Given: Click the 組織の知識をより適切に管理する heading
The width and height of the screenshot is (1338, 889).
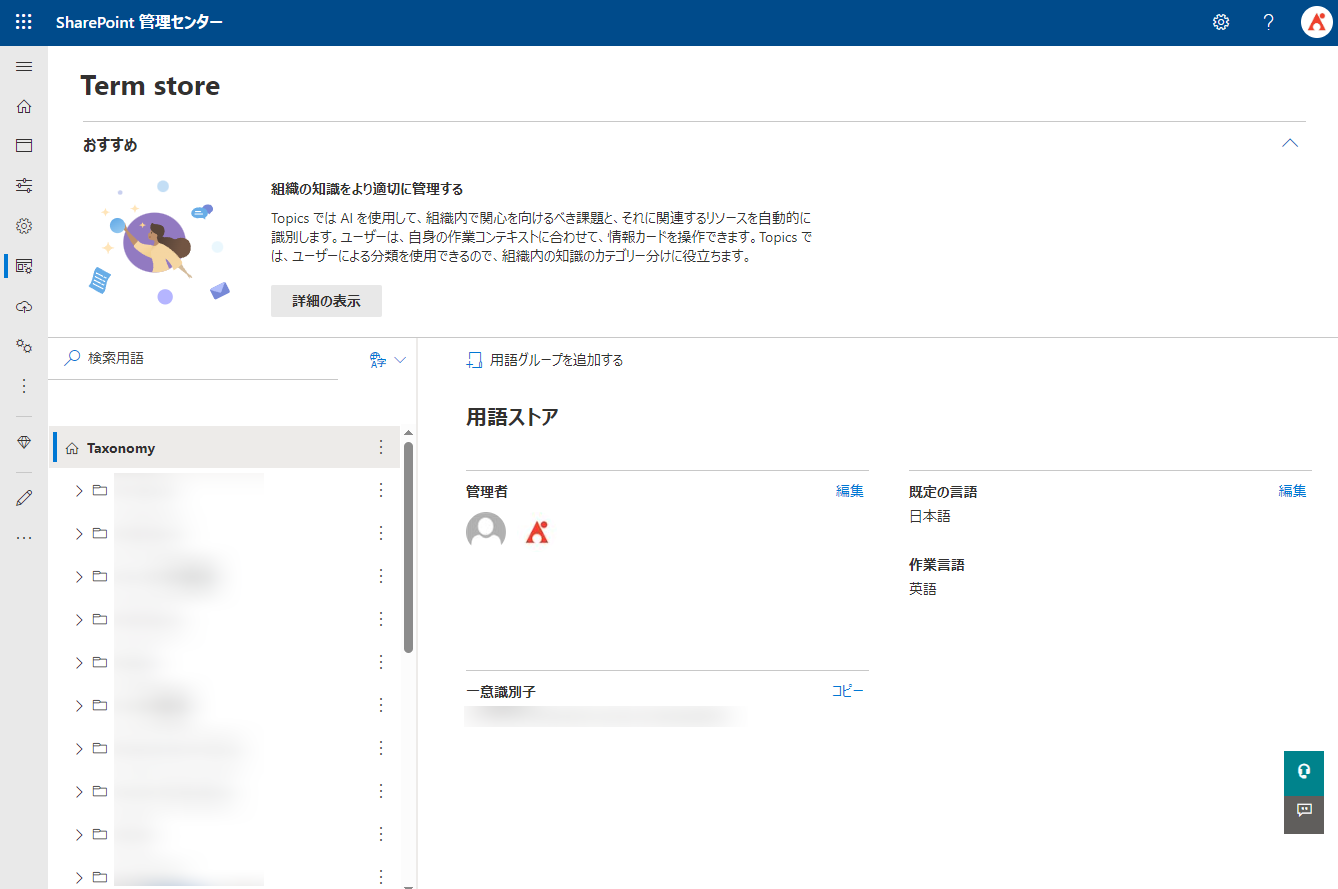Looking at the screenshot, I should [x=367, y=188].
